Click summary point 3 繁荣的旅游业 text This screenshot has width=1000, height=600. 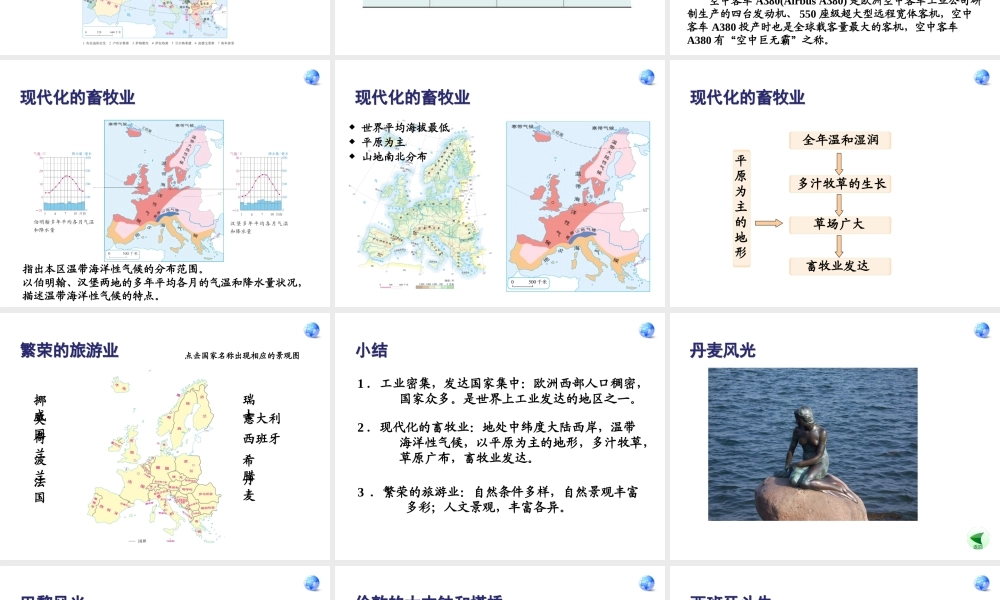[x=497, y=499]
